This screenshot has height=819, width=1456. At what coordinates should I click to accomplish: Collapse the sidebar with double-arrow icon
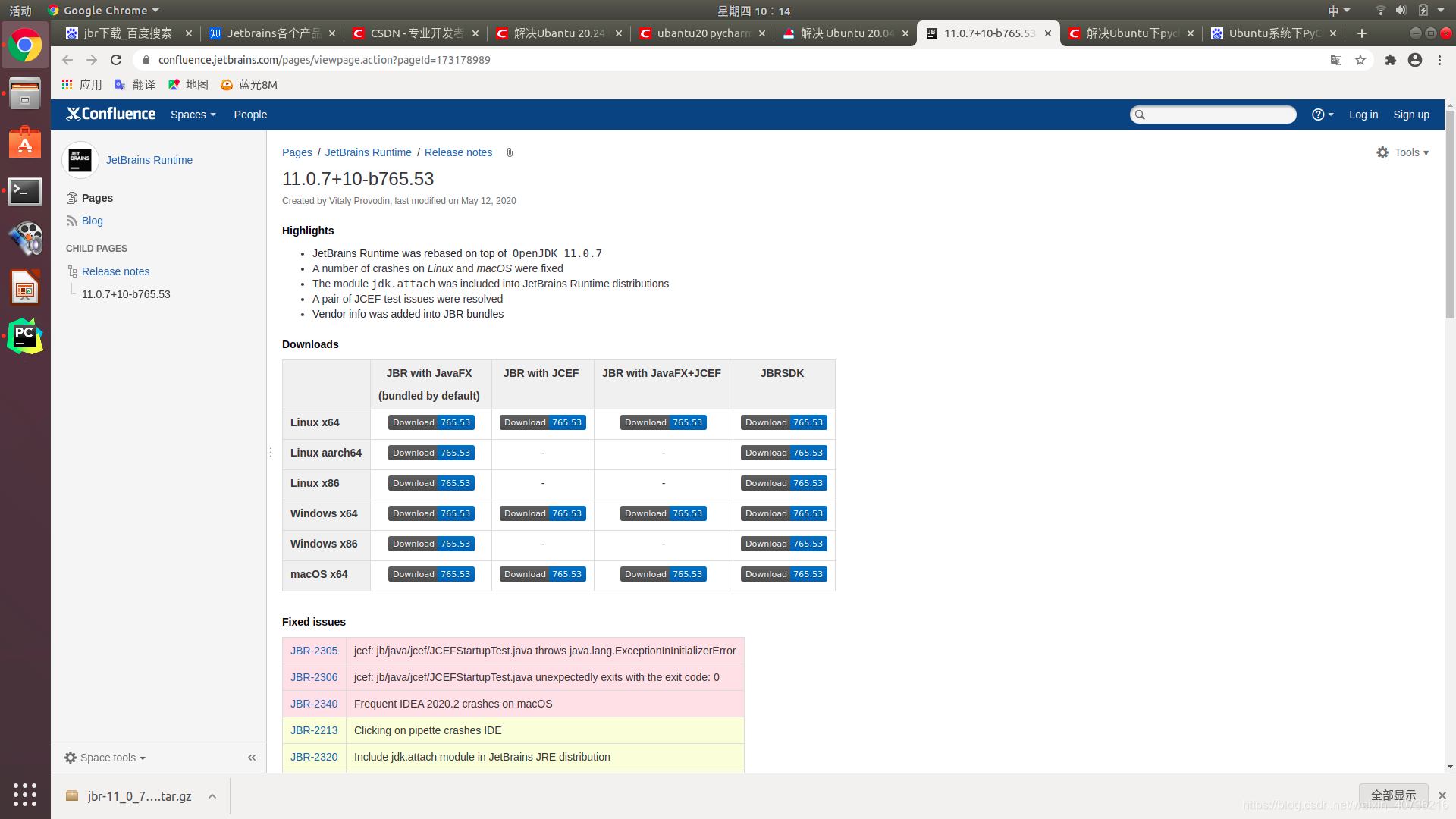pyautogui.click(x=252, y=758)
